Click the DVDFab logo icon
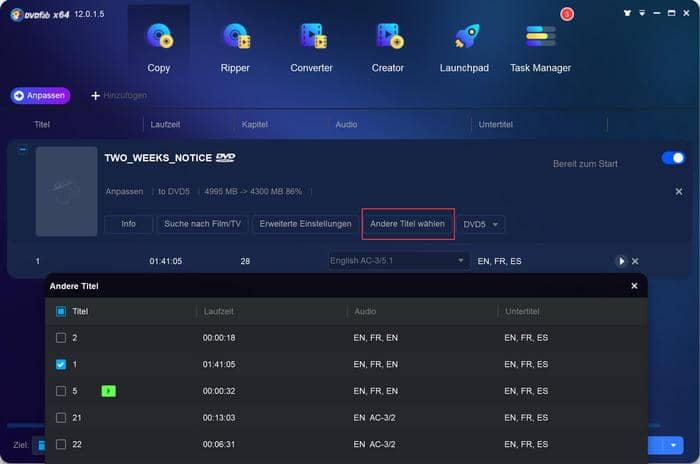The width and height of the screenshot is (700, 464). (x=17, y=15)
